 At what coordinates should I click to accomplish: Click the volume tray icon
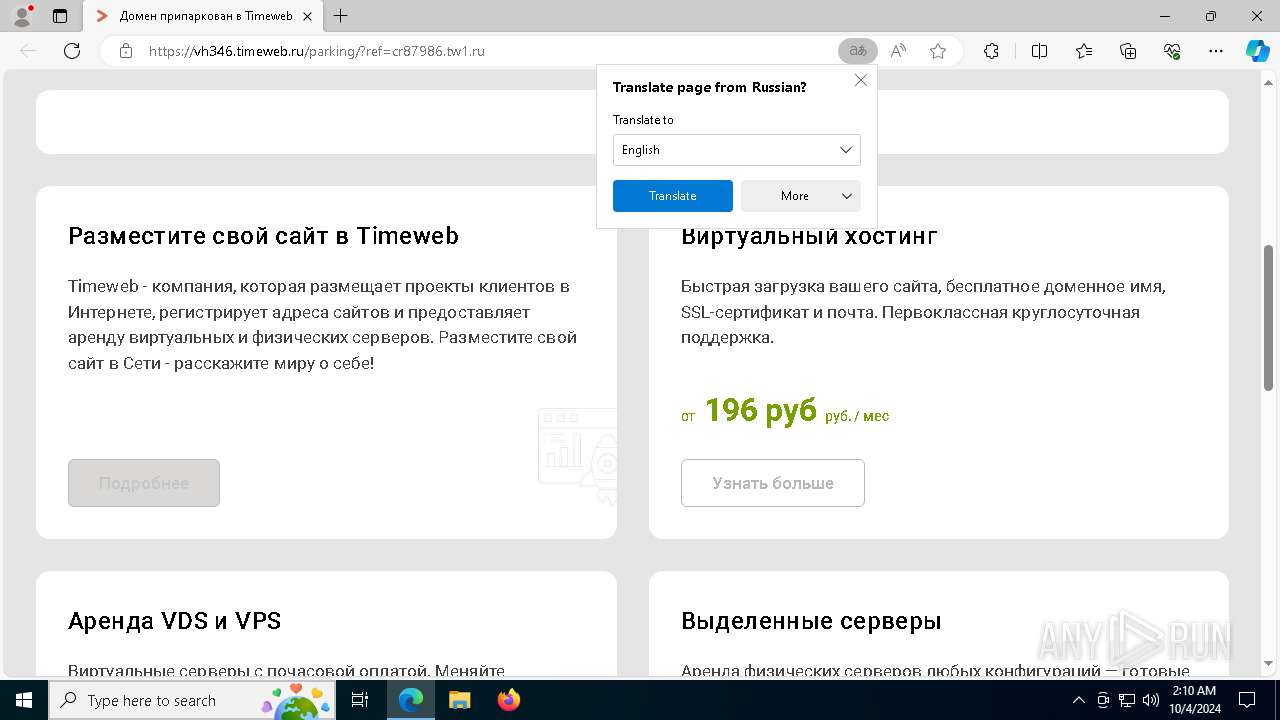click(1151, 700)
